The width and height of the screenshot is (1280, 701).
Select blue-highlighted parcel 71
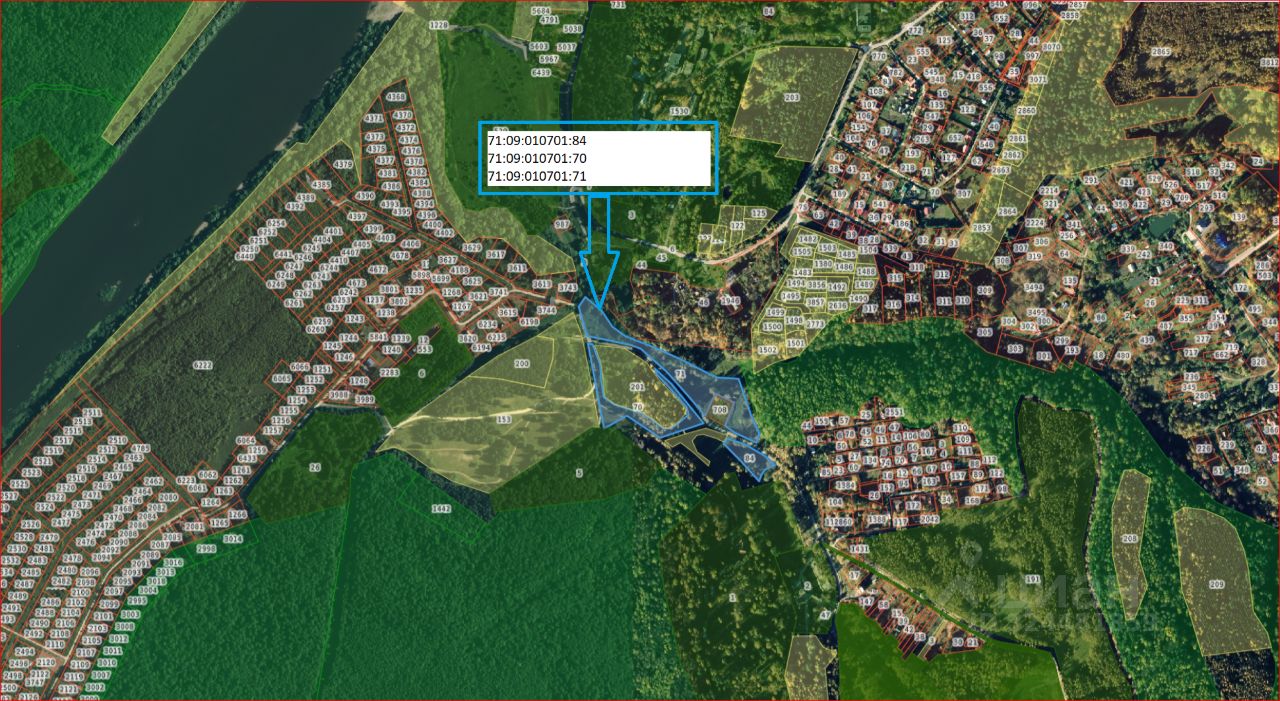coord(680,373)
